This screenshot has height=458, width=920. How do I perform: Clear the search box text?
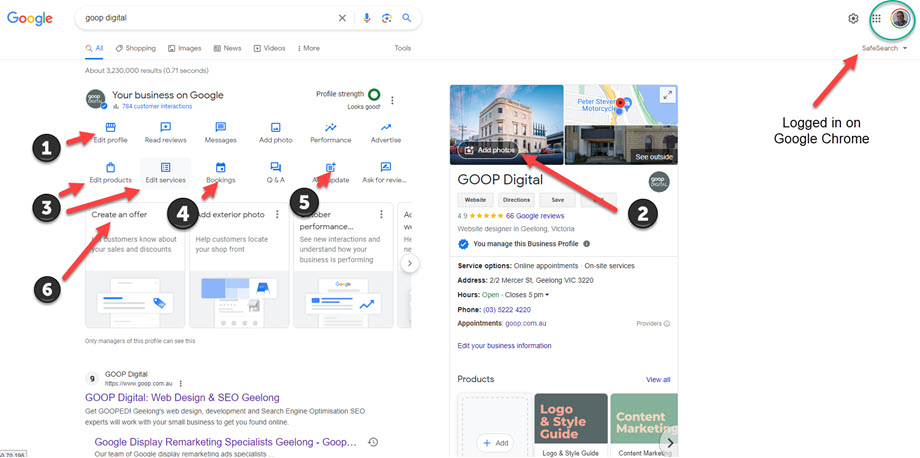(342, 18)
